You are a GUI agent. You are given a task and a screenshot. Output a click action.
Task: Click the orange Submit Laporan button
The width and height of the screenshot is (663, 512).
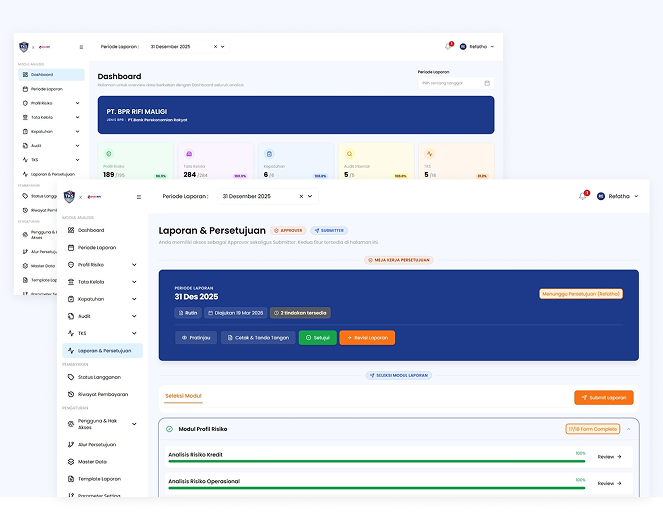pos(603,397)
